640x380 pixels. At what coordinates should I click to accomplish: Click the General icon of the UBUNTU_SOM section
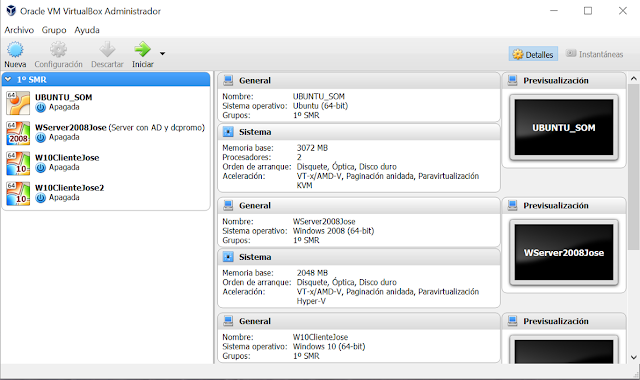(228, 80)
